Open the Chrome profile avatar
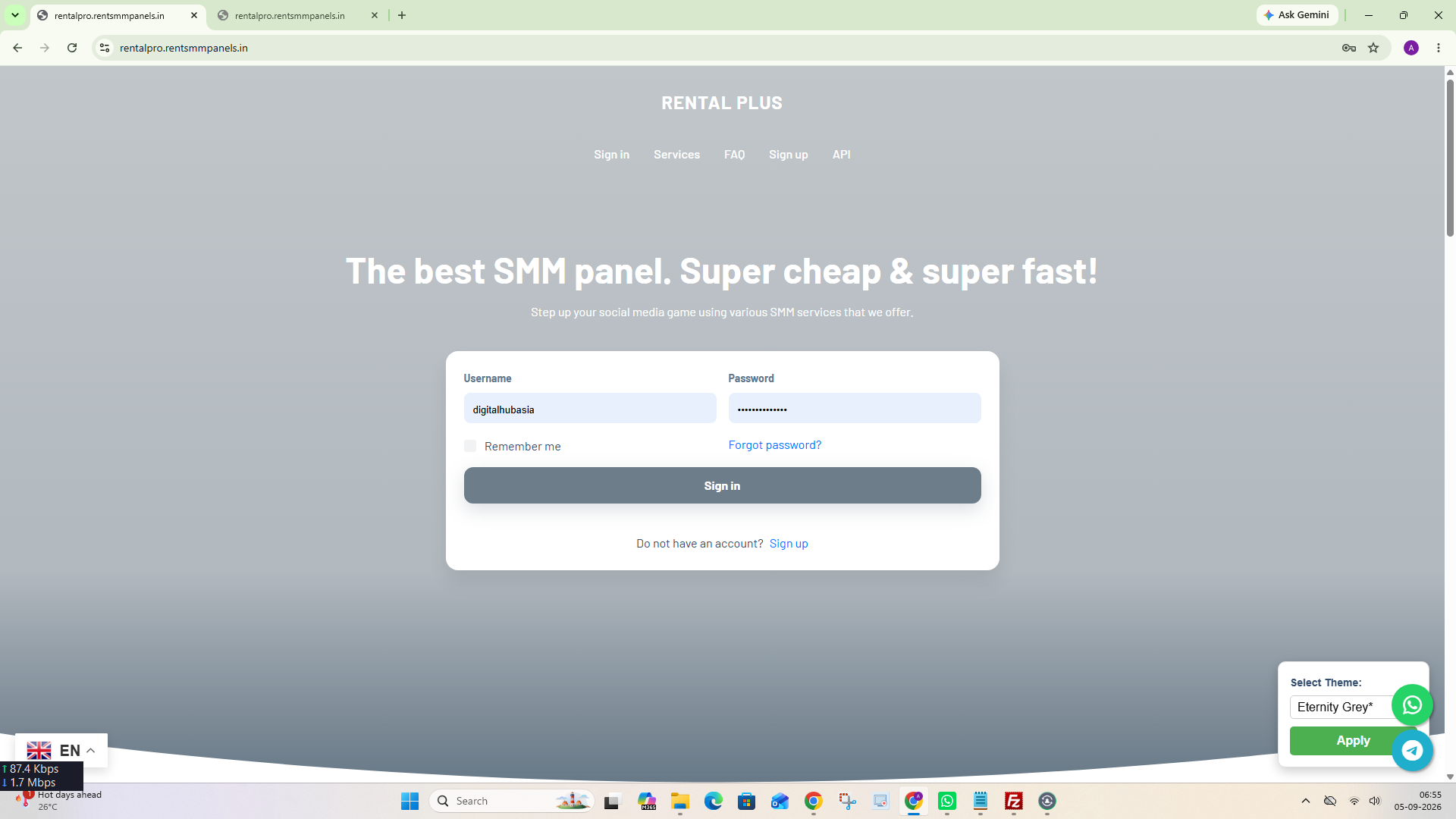Image resolution: width=1456 pixels, height=819 pixels. 1411,48
